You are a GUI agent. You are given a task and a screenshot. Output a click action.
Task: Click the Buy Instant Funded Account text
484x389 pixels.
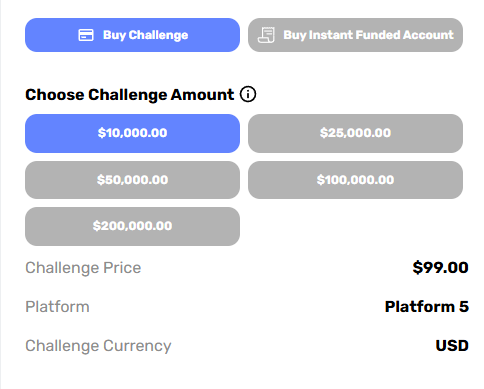(368, 35)
